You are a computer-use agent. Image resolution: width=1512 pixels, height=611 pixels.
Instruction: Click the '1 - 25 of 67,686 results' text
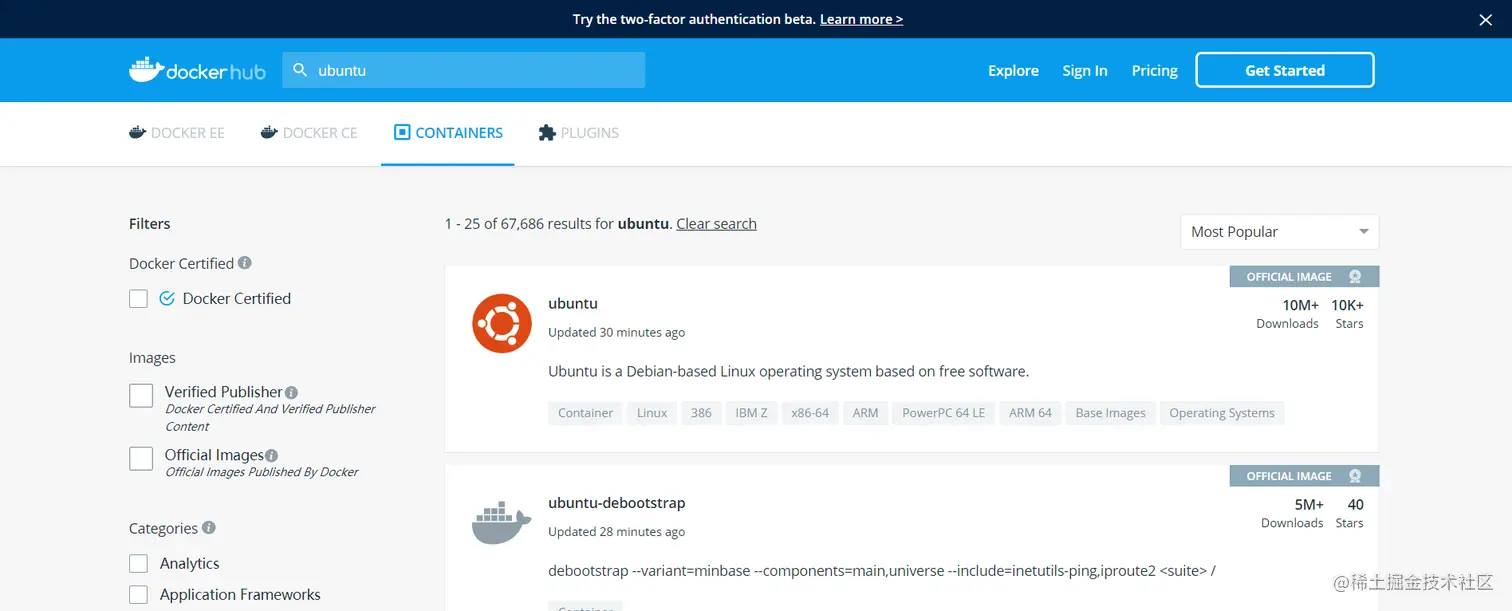coord(529,224)
